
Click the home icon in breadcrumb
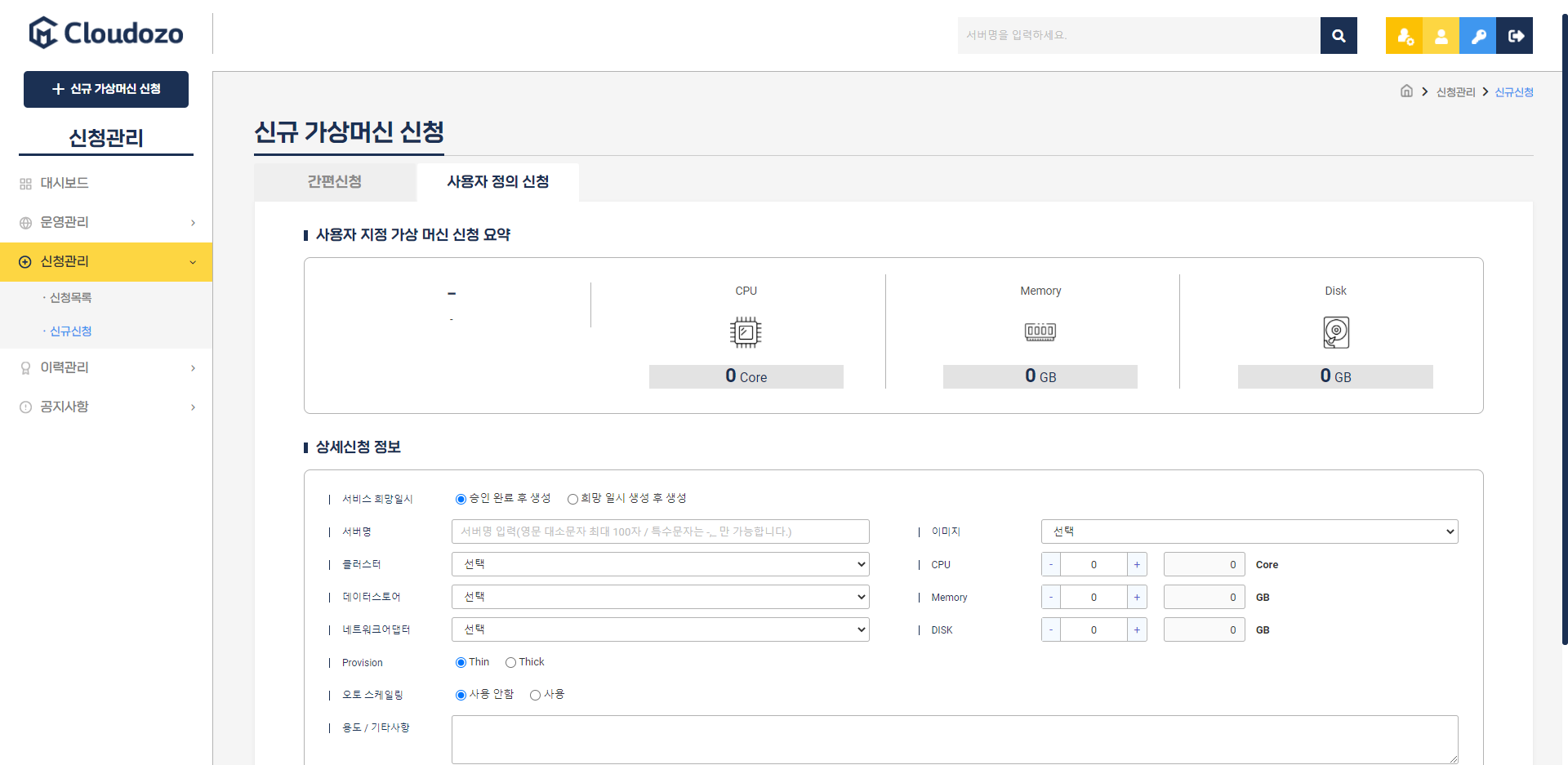click(x=1406, y=91)
